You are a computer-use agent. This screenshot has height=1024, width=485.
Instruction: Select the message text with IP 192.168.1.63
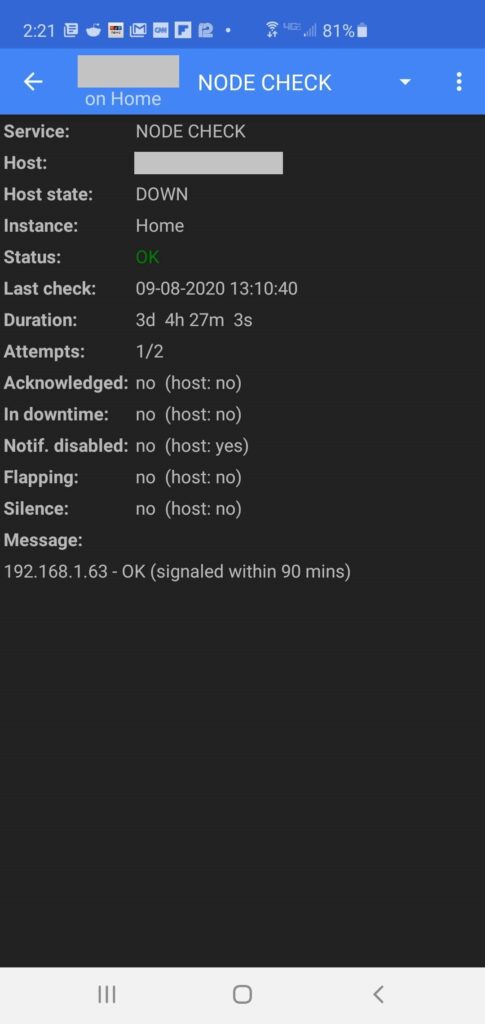[x=178, y=572]
